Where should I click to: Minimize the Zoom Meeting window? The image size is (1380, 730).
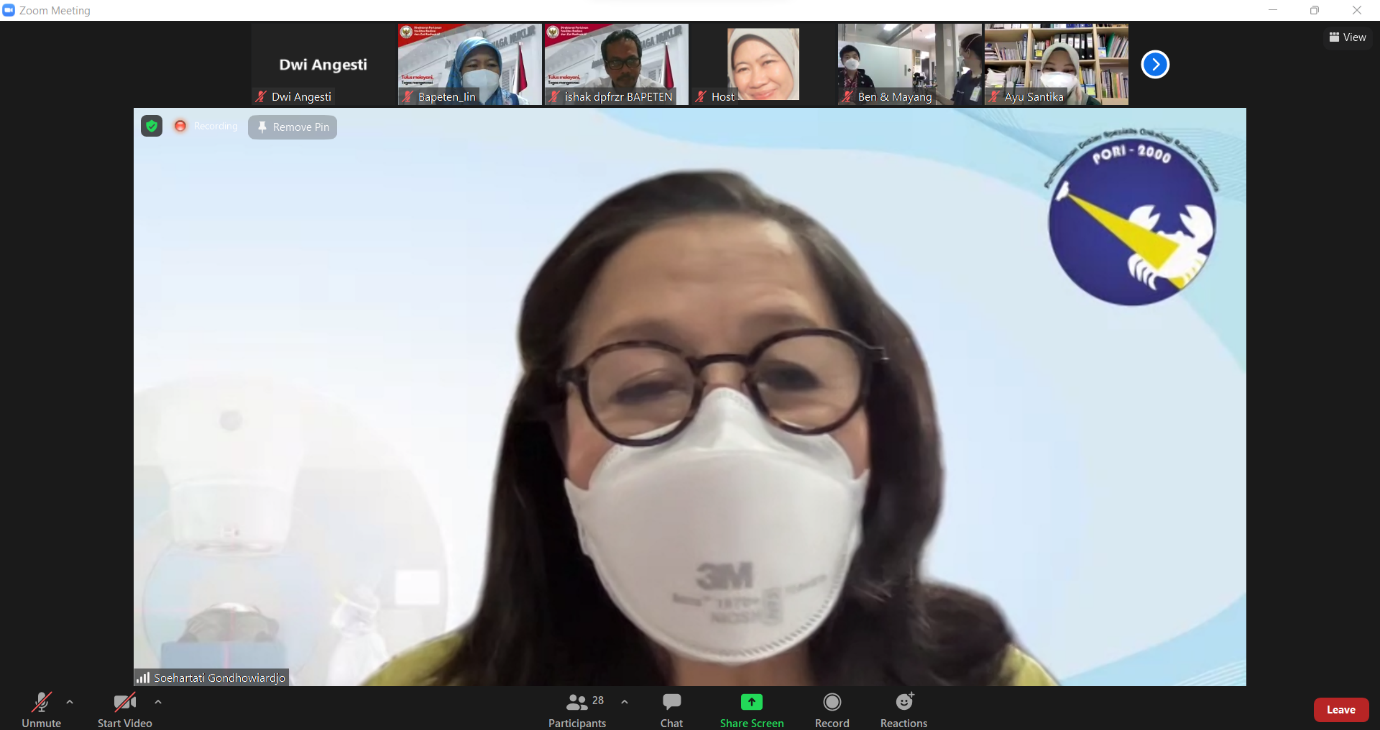click(x=1272, y=10)
